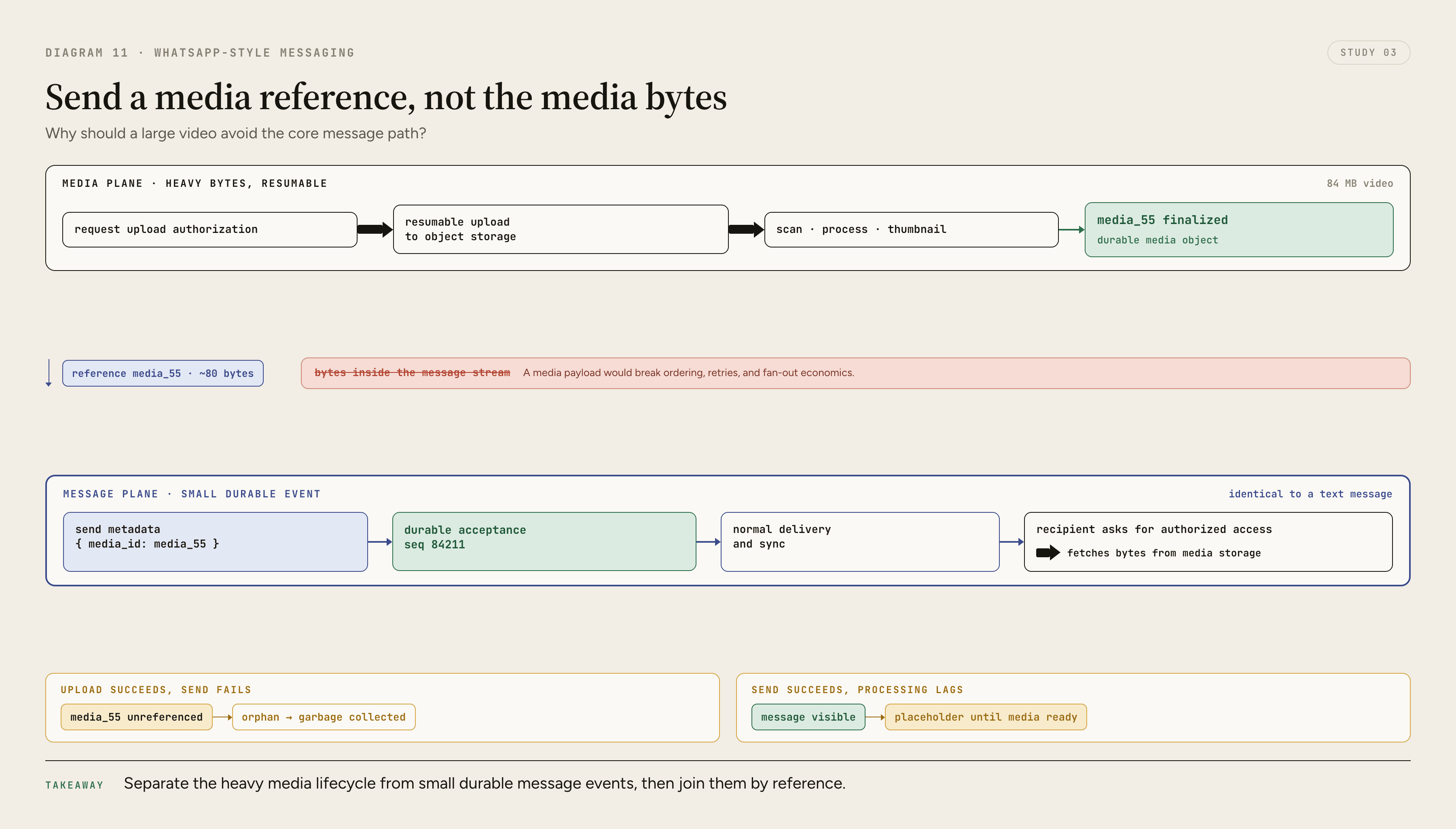Image resolution: width=1456 pixels, height=829 pixels.
Task: Click the DIAGRAM 11 WHATSAPP-STYLE MESSAGING header
Action: [200, 53]
